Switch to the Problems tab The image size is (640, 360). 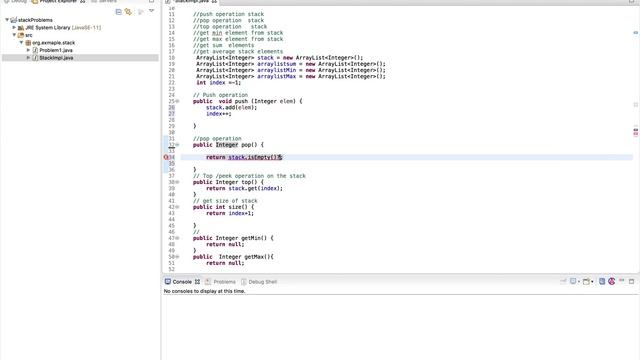[220, 282]
